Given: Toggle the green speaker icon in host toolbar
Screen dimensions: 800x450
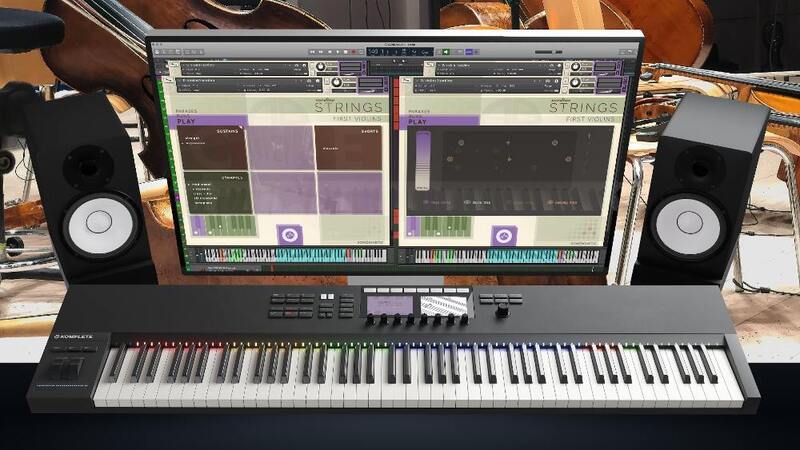Looking at the screenshot, I should pyautogui.click(x=445, y=52).
